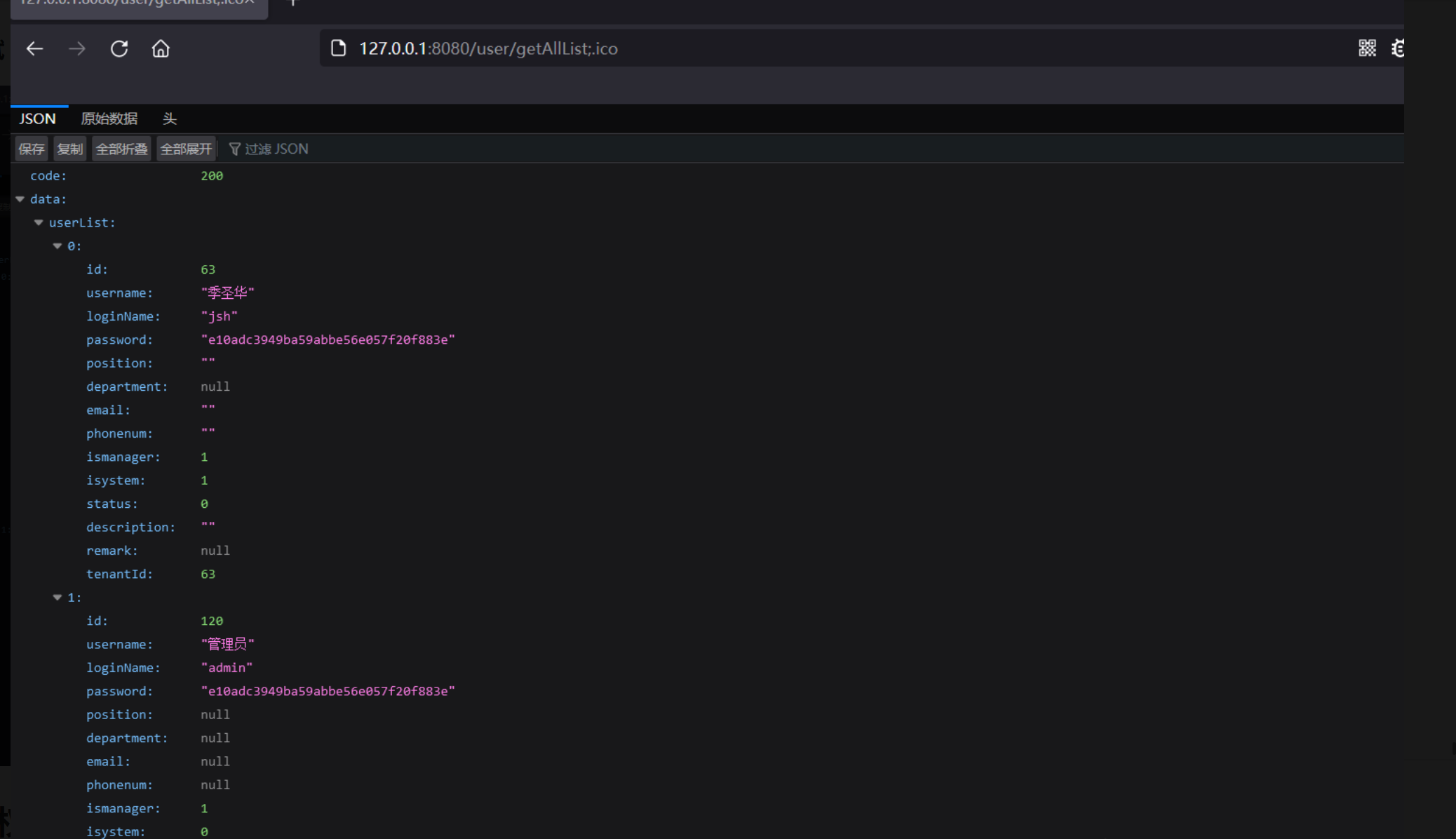
Task: Close the getAllList browser tab
Action: 249,3
